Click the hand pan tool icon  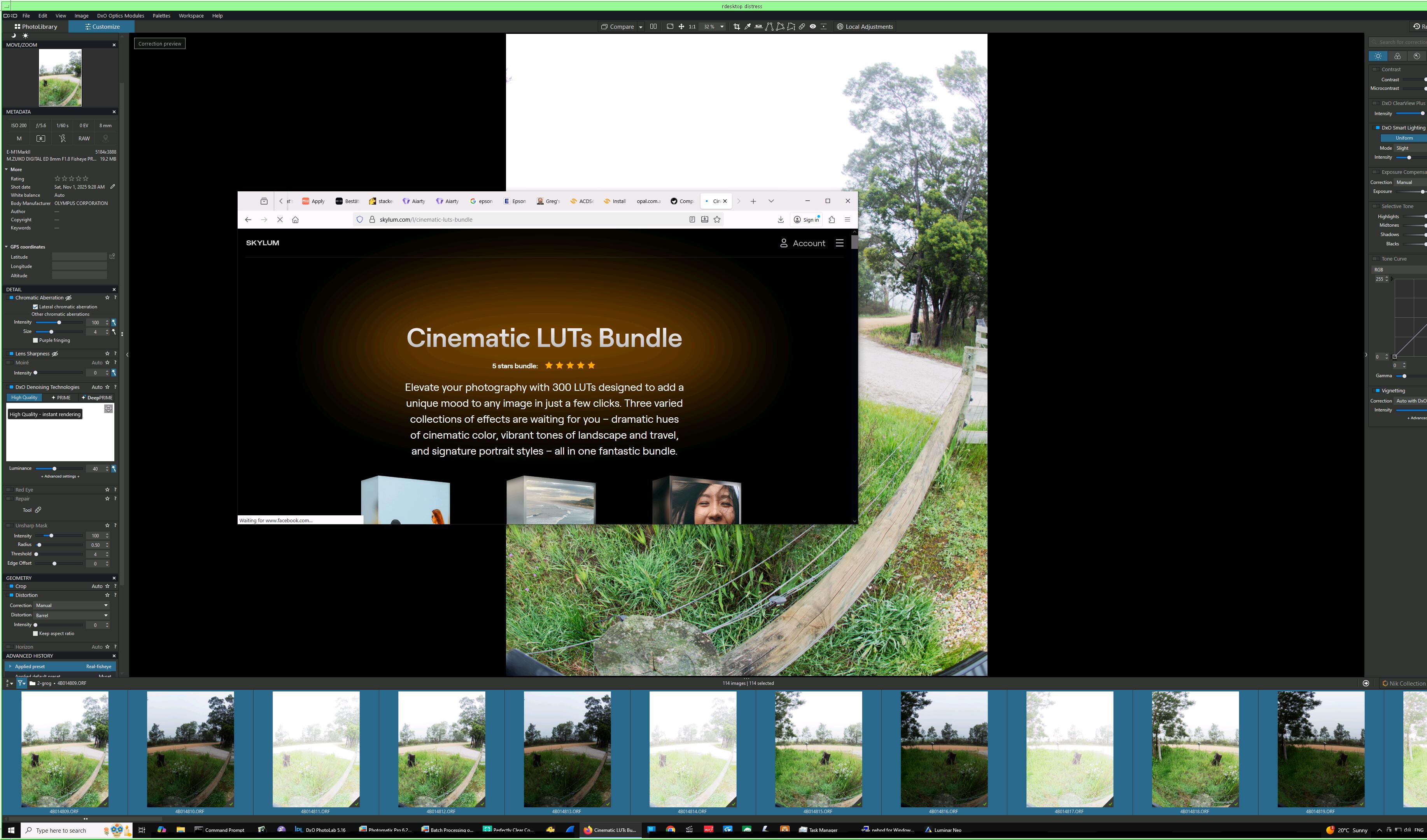(681, 26)
